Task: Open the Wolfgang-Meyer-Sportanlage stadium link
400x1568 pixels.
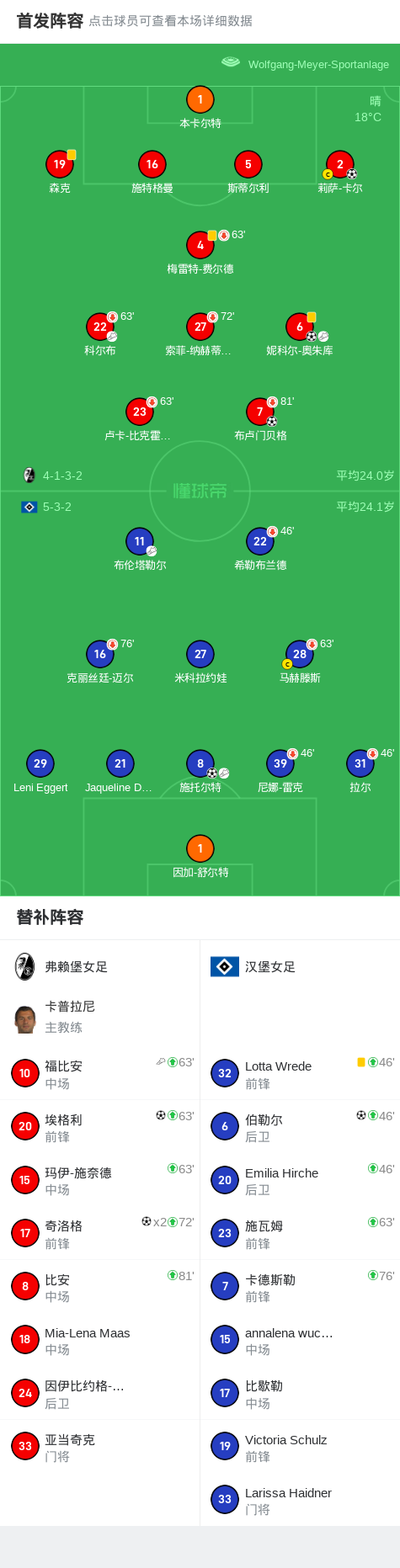Action: click(x=305, y=64)
